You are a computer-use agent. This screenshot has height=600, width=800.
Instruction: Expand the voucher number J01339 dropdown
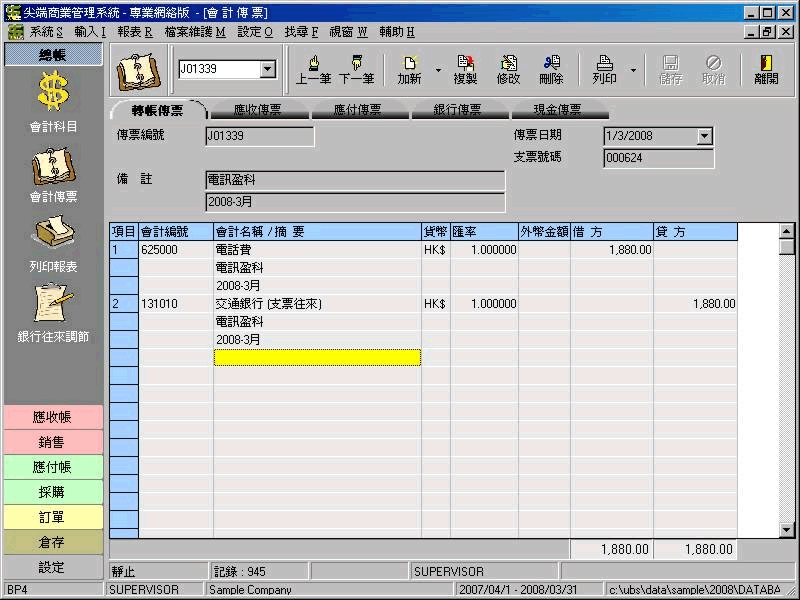tap(268, 69)
